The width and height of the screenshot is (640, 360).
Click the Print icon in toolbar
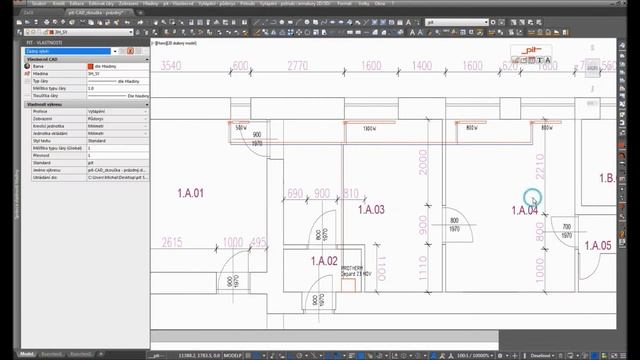[x=47, y=22]
